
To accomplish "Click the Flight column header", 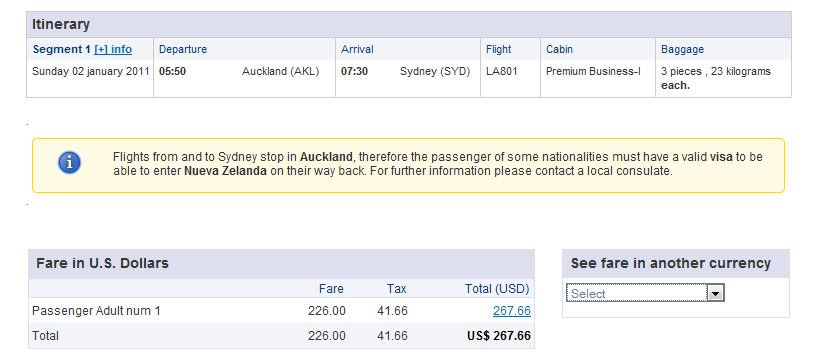I will point(498,49).
